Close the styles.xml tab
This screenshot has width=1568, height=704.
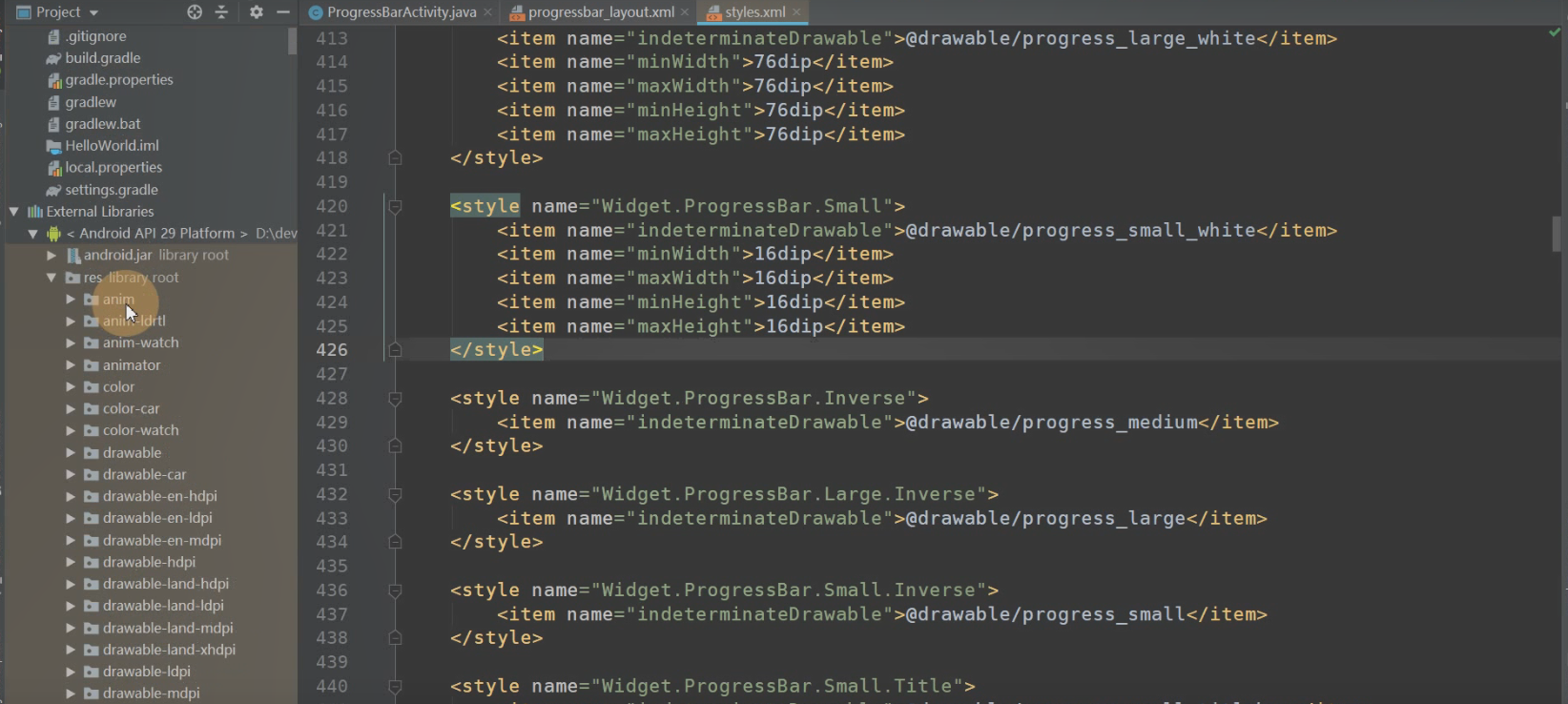[x=796, y=12]
